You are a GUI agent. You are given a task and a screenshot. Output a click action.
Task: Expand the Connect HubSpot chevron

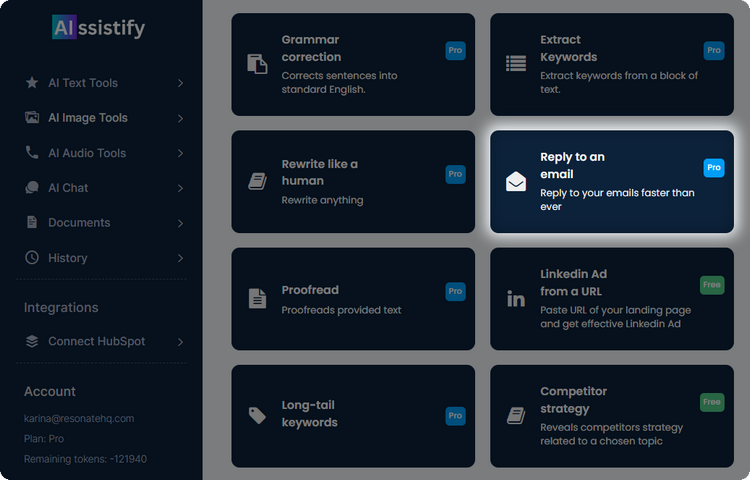[x=180, y=342]
